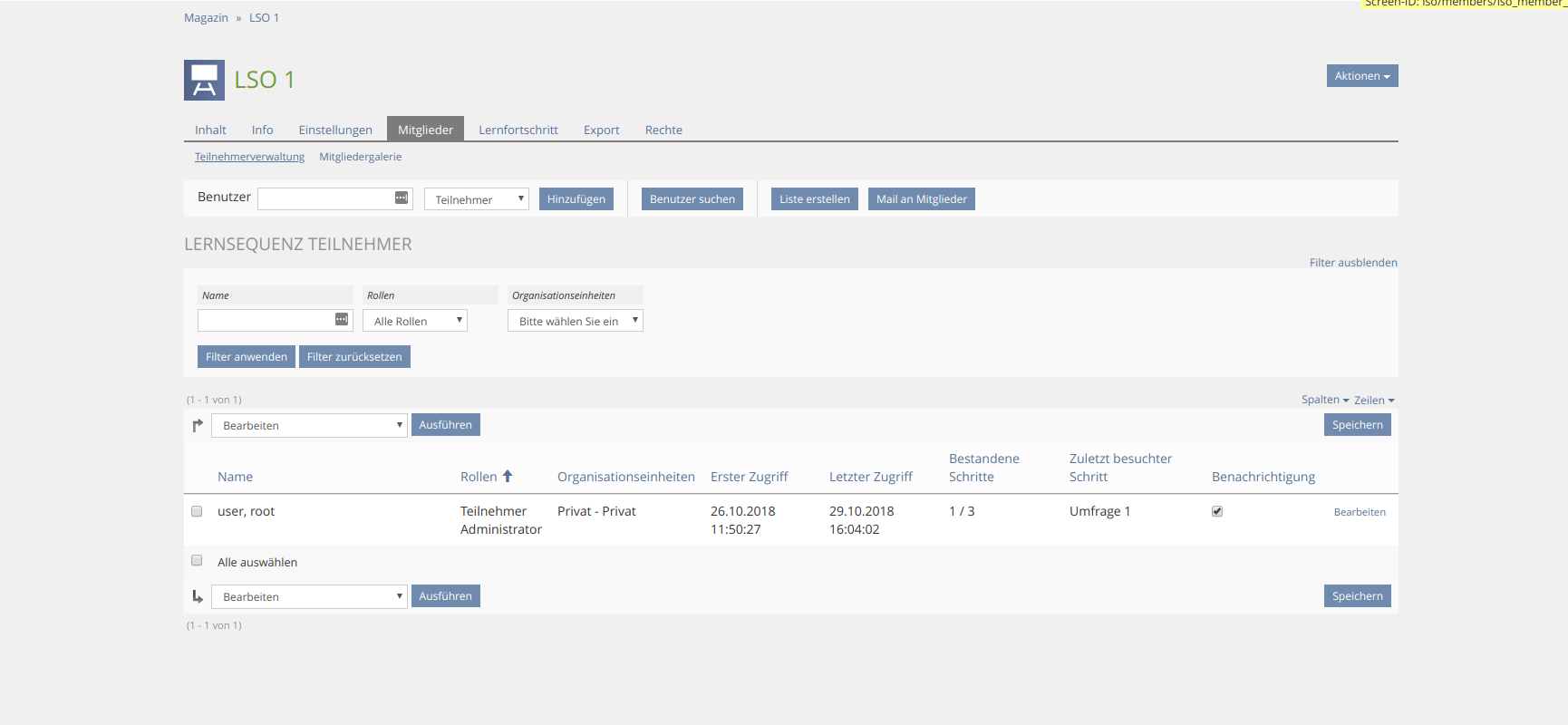Click the top multi-action arrow icon

pyautogui.click(x=198, y=425)
